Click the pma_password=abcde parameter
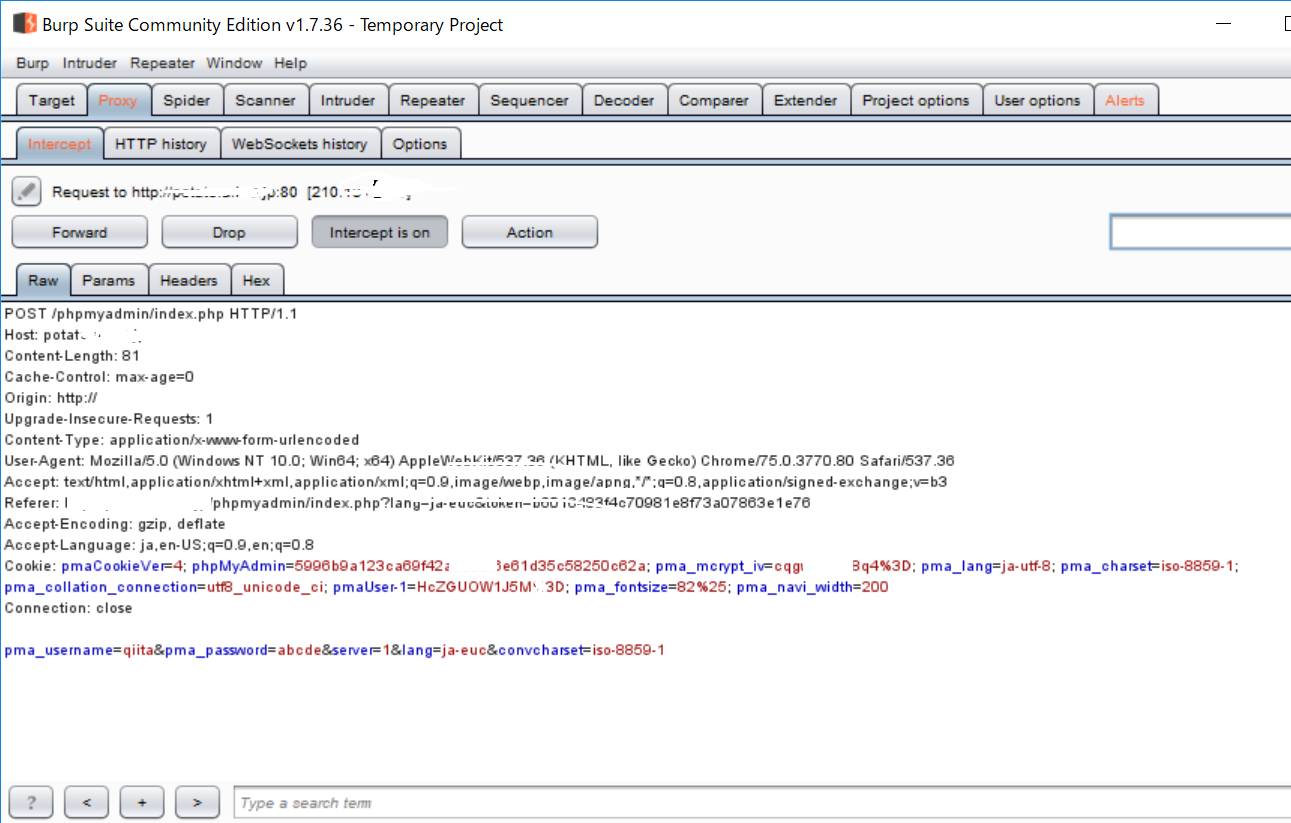The height and width of the screenshot is (823, 1291). click(x=242, y=650)
